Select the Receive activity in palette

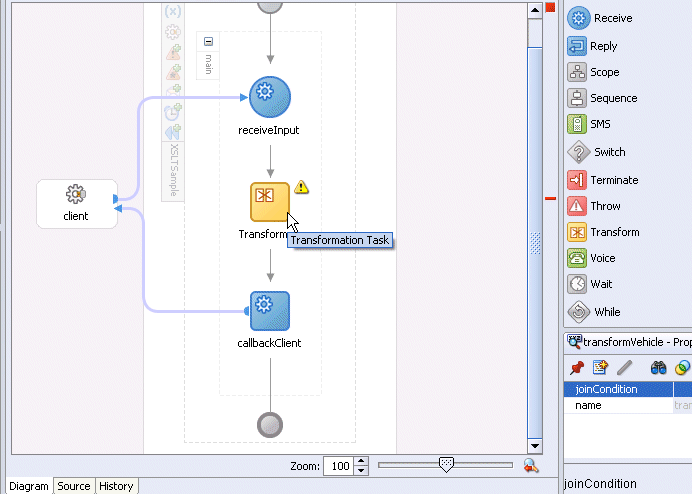pos(600,18)
